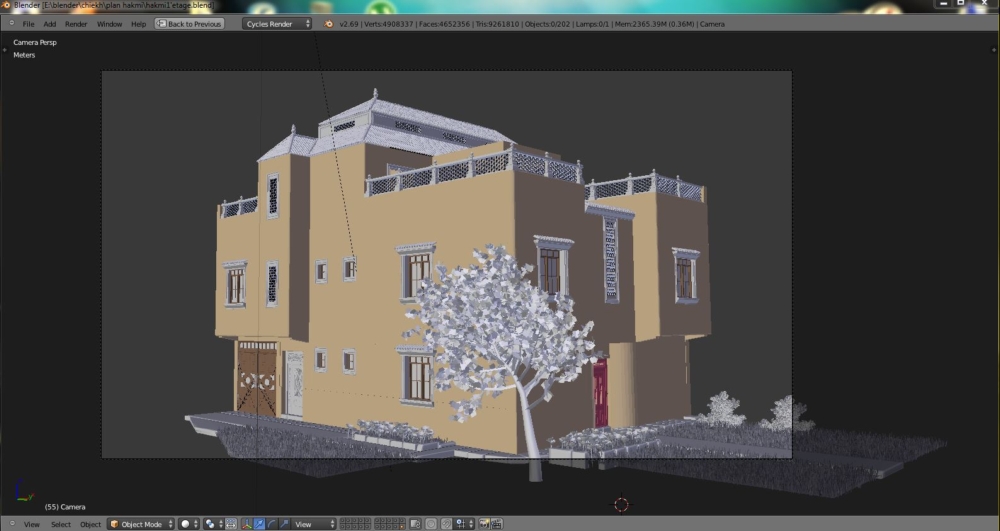Toggle the 3D manipulator widget display
Image resolution: width=1000 pixels, height=531 pixels.
[247, 524]
